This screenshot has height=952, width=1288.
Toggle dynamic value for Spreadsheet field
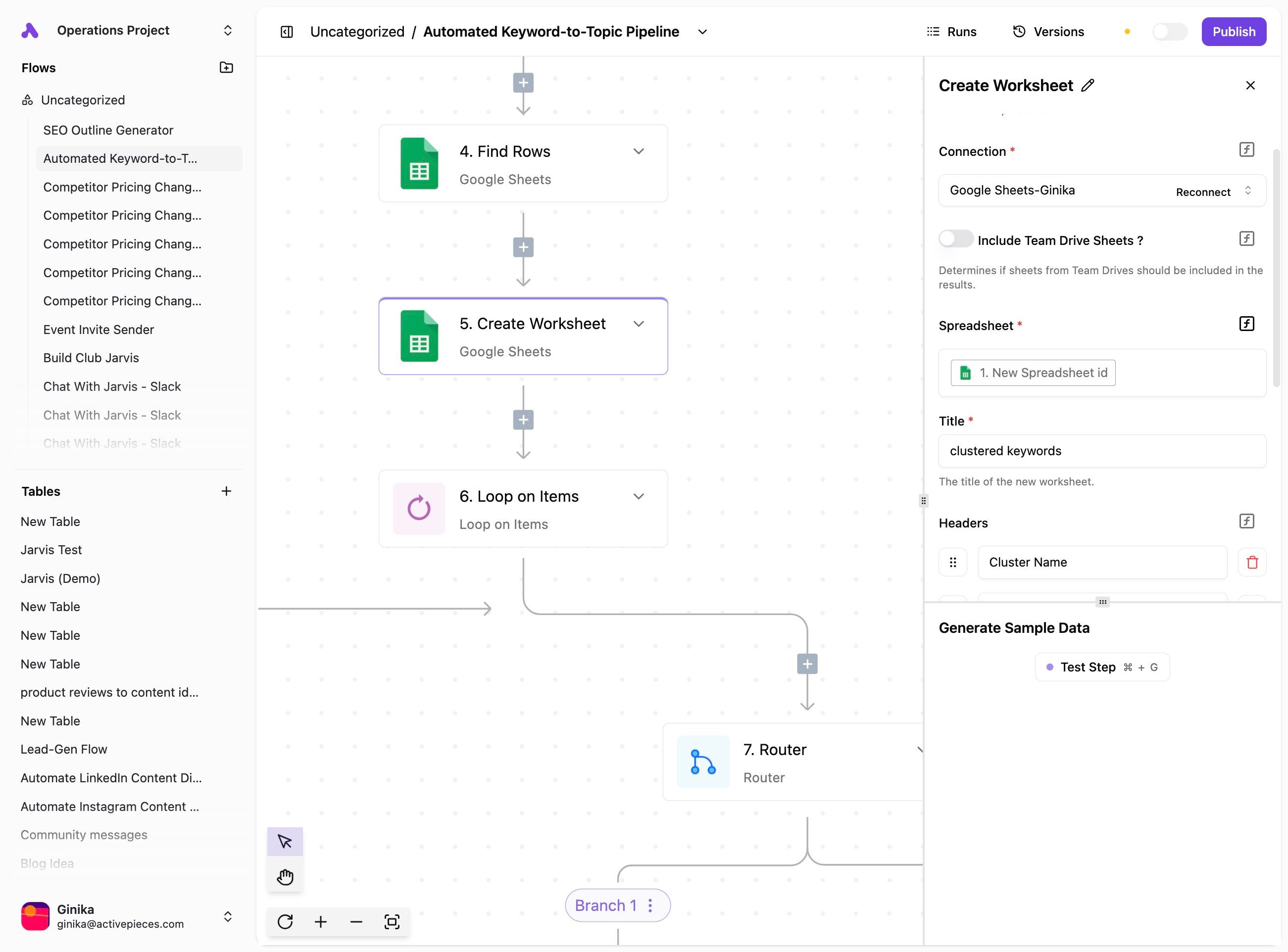(x=1246, y=324)
